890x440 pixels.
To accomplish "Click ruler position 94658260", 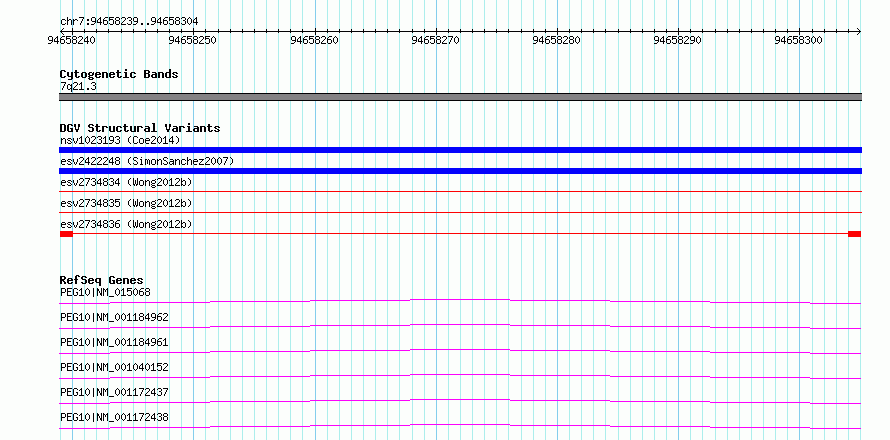I will point(314,40).
